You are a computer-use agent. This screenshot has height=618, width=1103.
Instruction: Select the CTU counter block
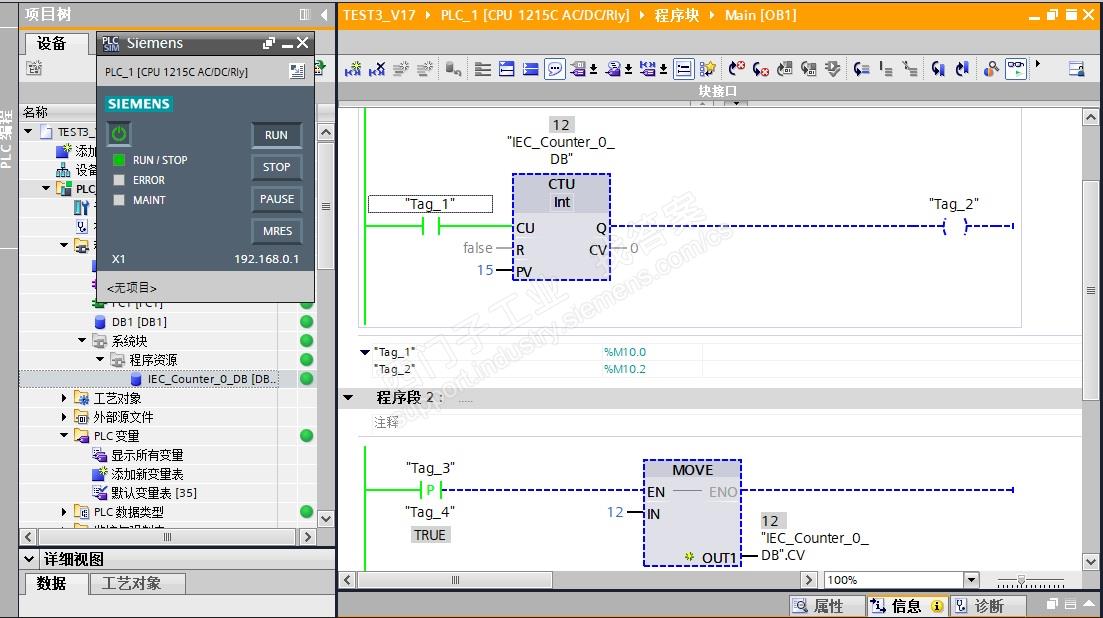point(561,227)
